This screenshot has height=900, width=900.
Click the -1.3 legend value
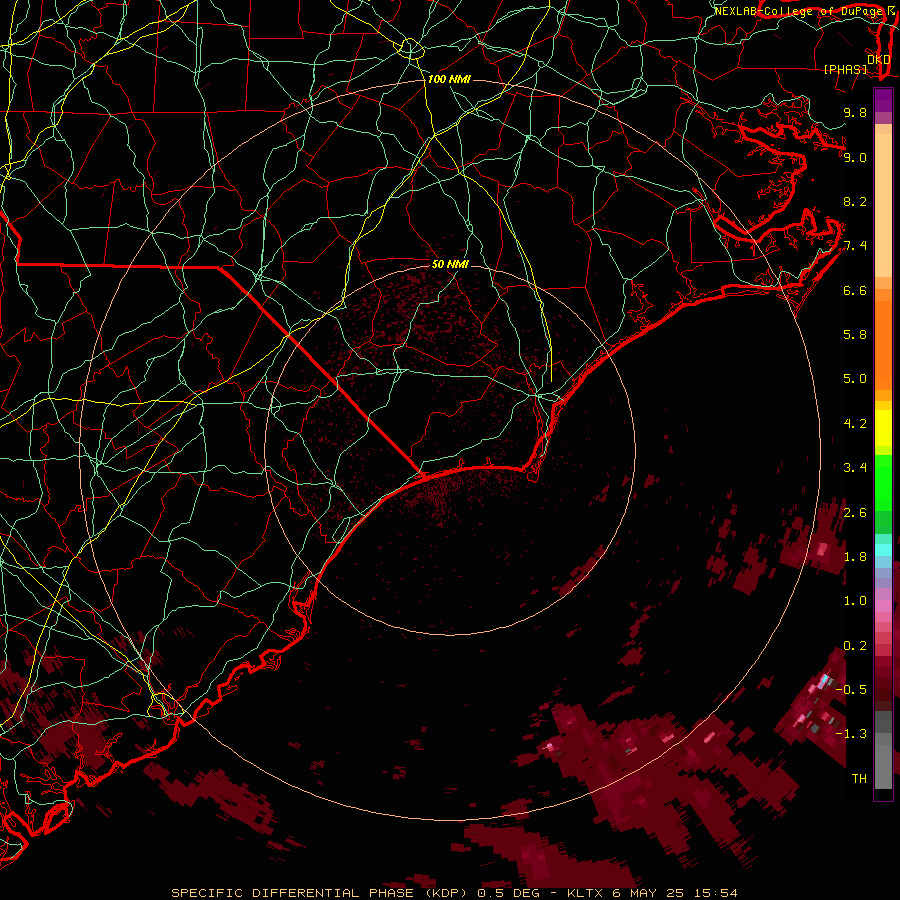[851, 734]
